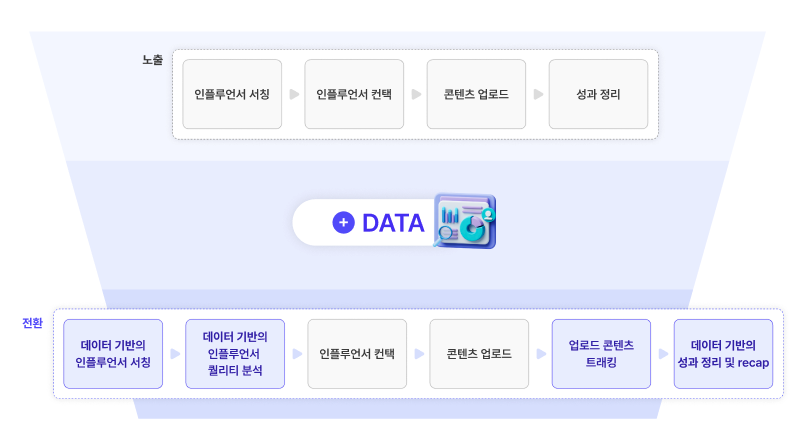
Task: Click the arrow after 인플루언서 퀄리티 분석 box
Action: pos(297,354)
